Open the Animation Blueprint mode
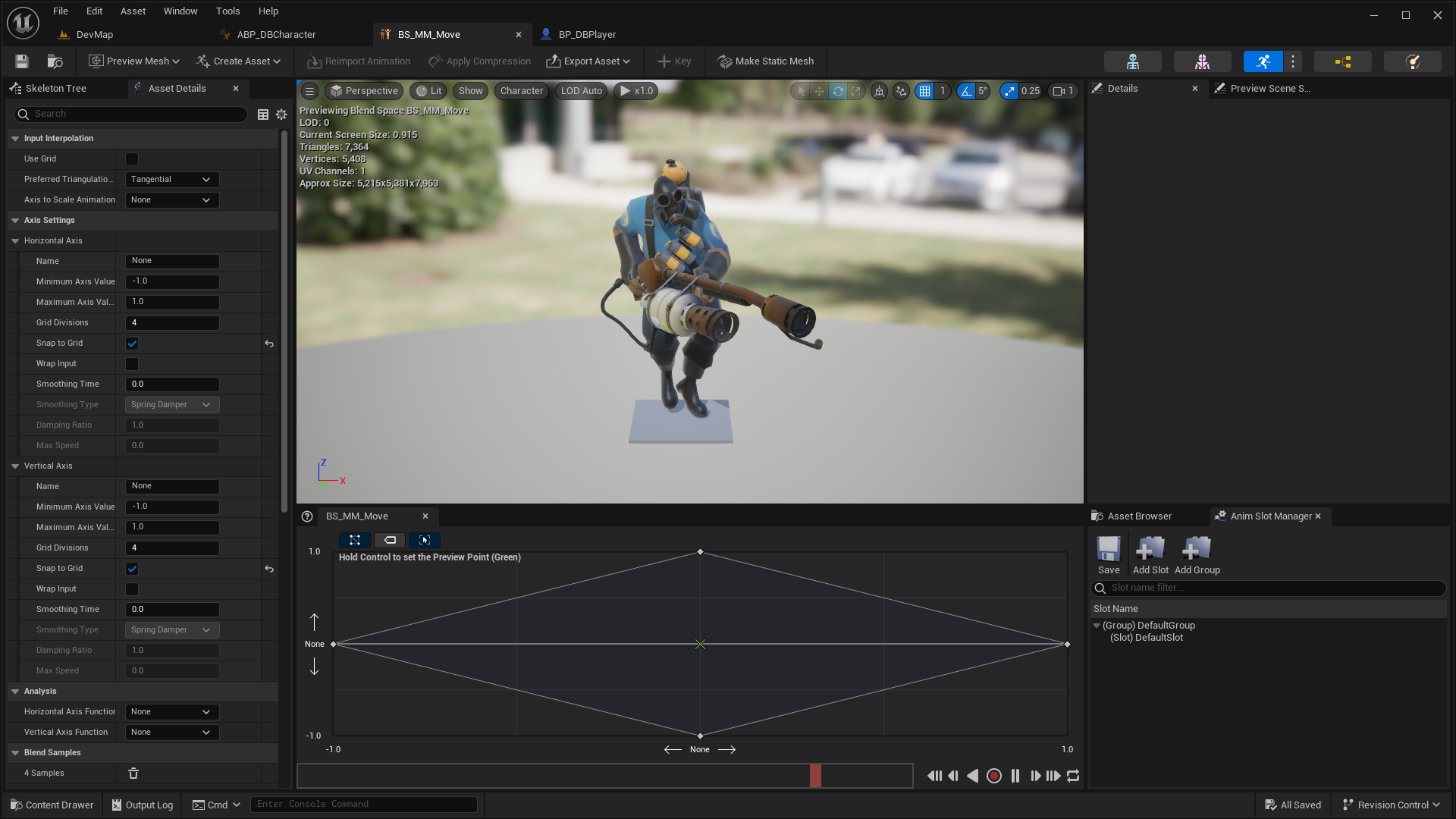The width and height of the screenshot is (1456, 819). (1343, 61)
